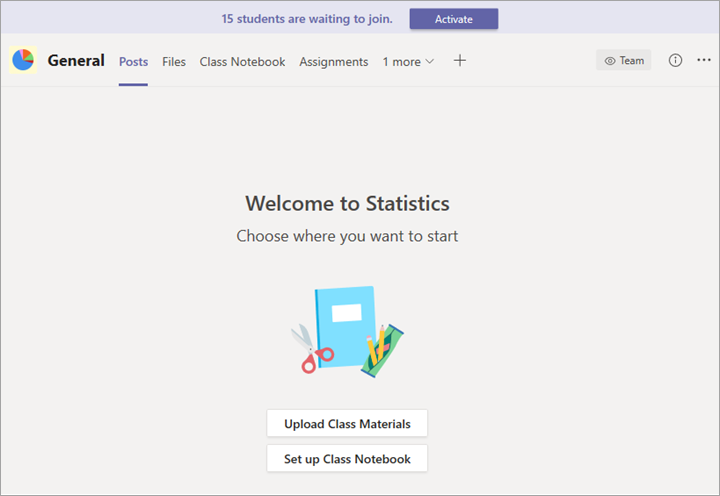Click Upload Class Materials button
720x496 pixels.
coord(347,424)
